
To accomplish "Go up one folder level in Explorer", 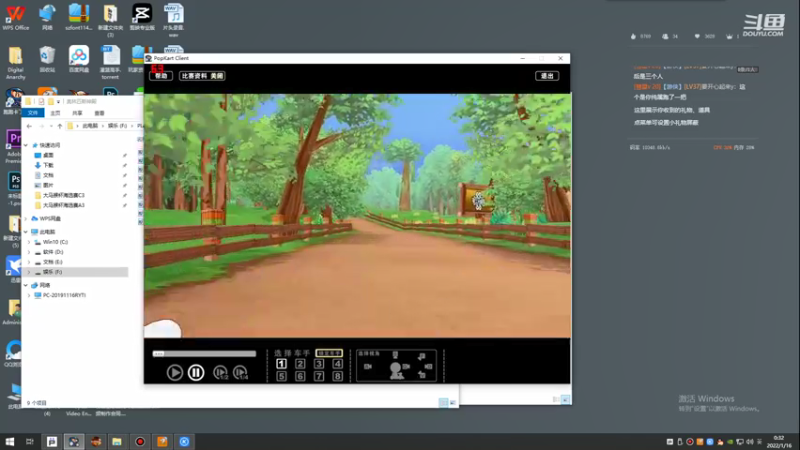I will click(x=60, y=126).
